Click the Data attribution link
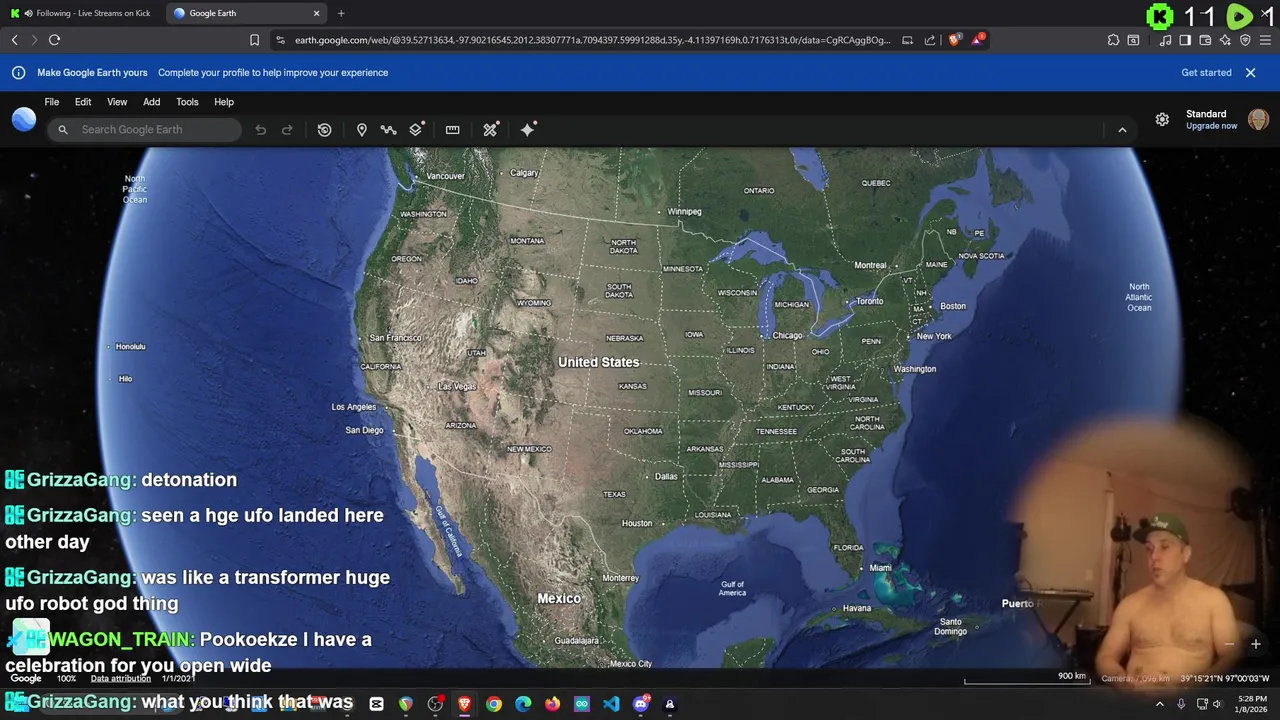 tap(120, 679)
